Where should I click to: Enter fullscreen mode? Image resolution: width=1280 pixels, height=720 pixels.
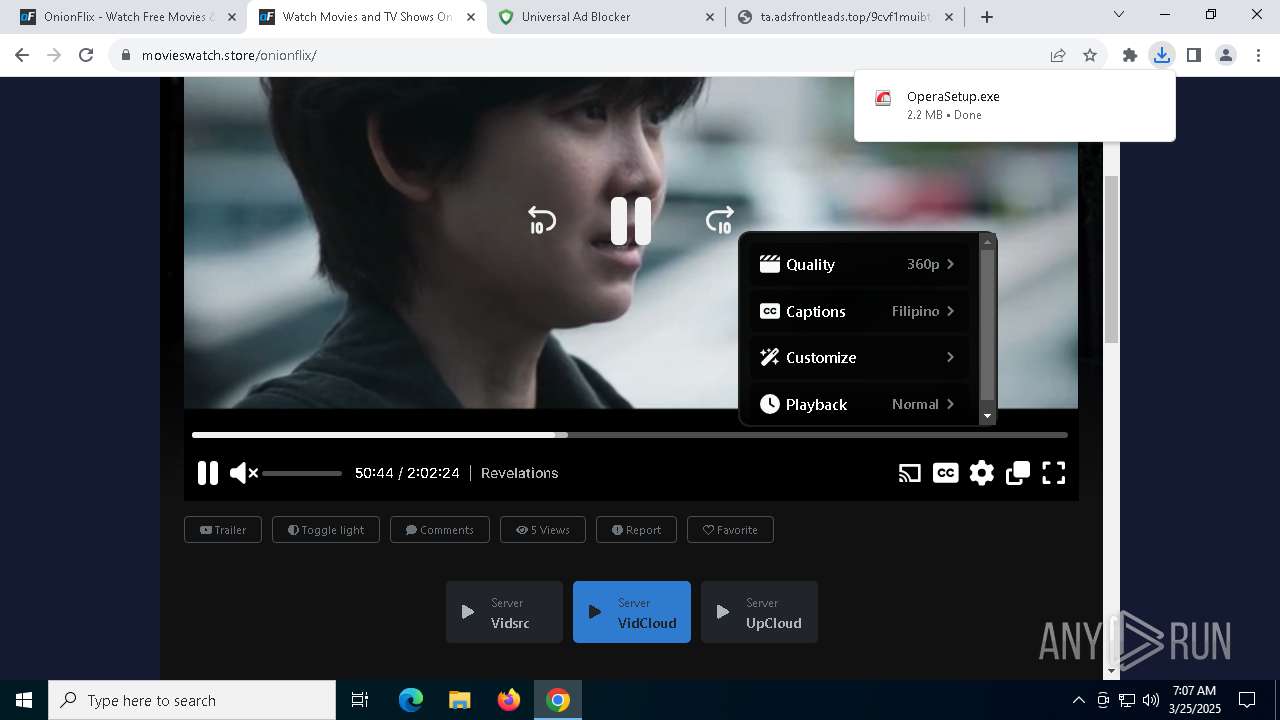click(x=1054, y=473)
